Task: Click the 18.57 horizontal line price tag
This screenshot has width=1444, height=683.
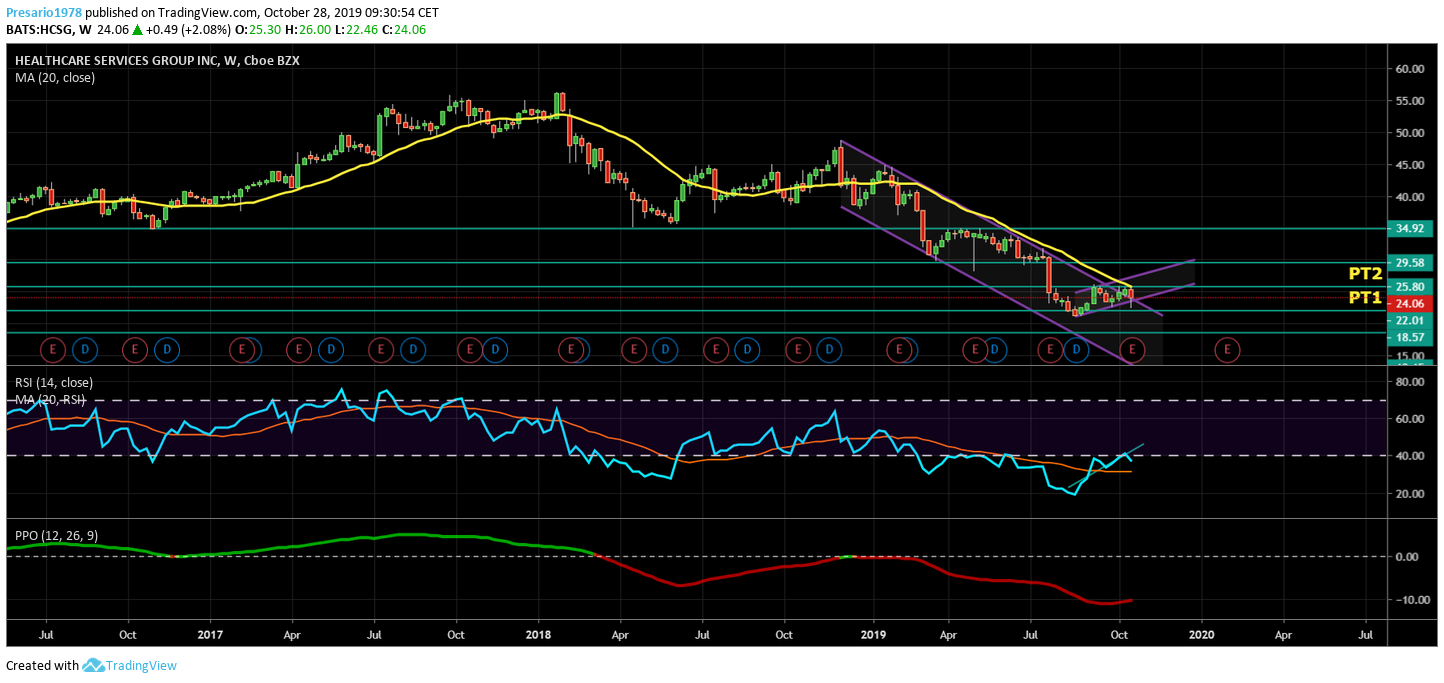Action: pos(1409,339)
